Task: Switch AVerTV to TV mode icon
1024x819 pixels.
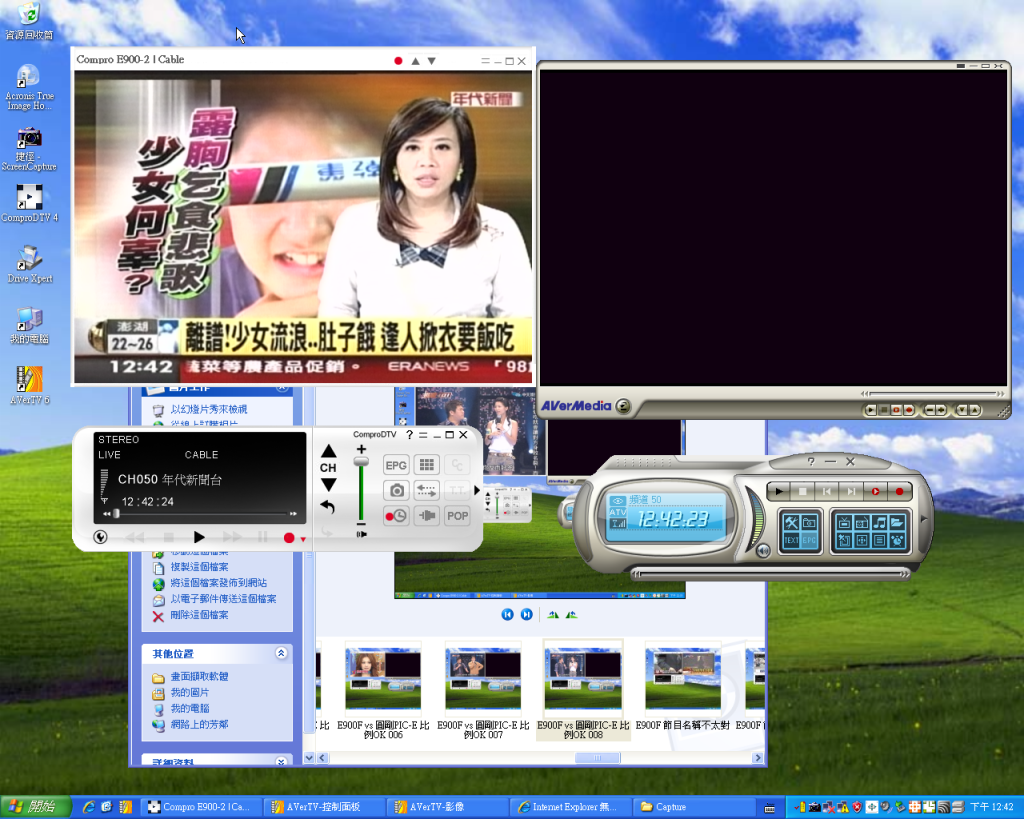Action: pos(844,522)
